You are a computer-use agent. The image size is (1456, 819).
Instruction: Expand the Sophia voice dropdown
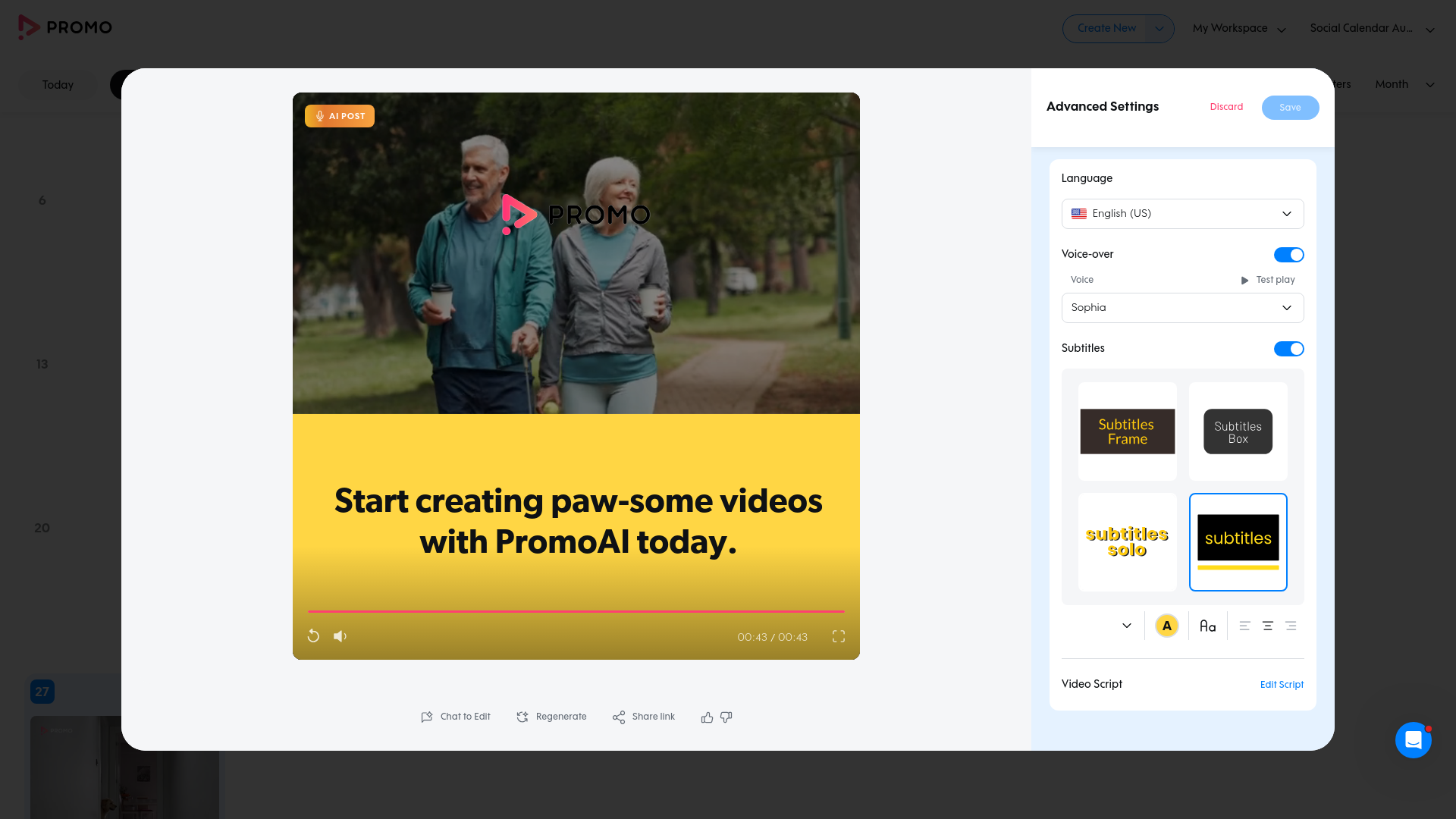click(x=1182, y=308)
